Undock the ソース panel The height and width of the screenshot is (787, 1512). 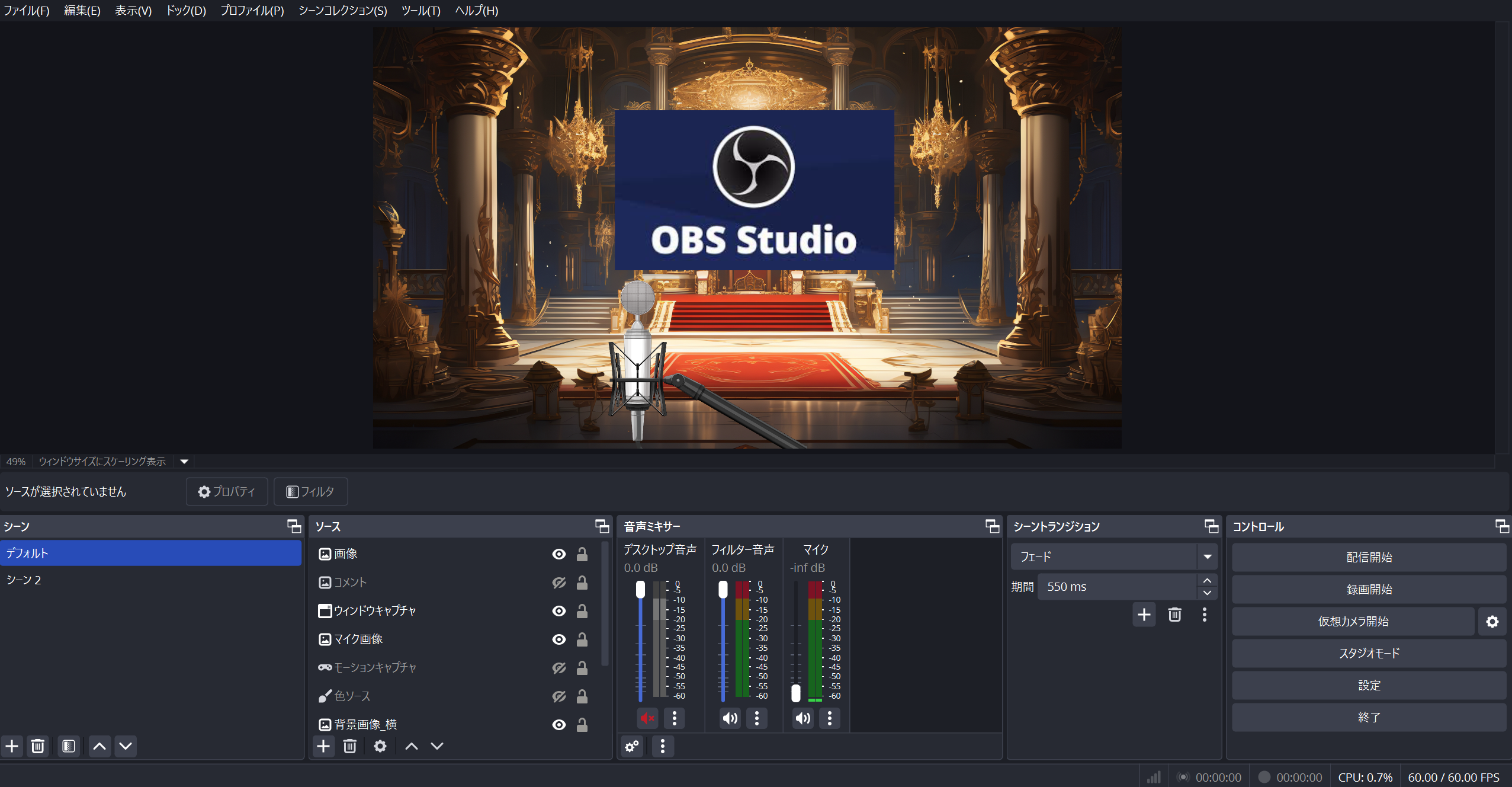point(602,526)
